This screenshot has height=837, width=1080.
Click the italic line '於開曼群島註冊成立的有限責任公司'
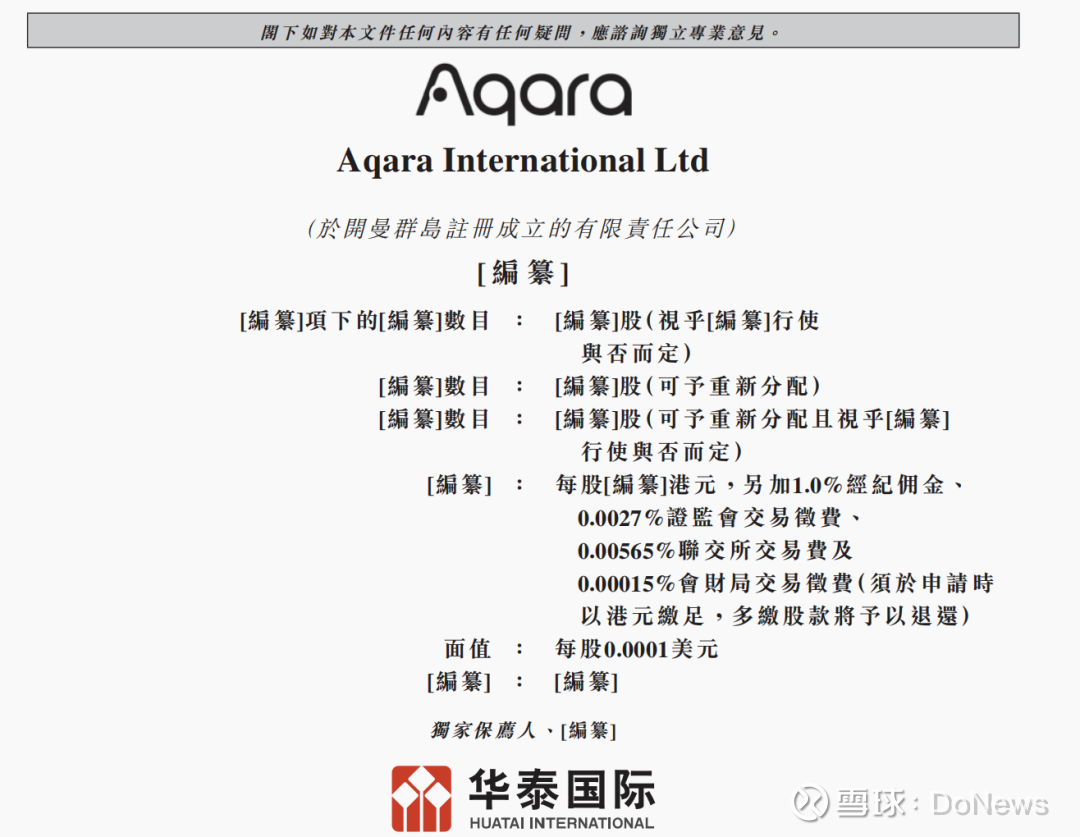point(521,228)
